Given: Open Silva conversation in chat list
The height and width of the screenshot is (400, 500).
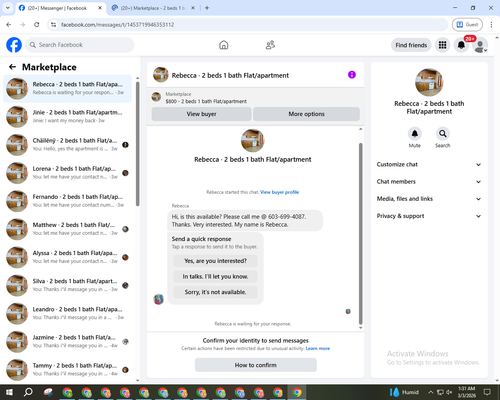Looking at the screenshot, I should [x=67, y=285].
